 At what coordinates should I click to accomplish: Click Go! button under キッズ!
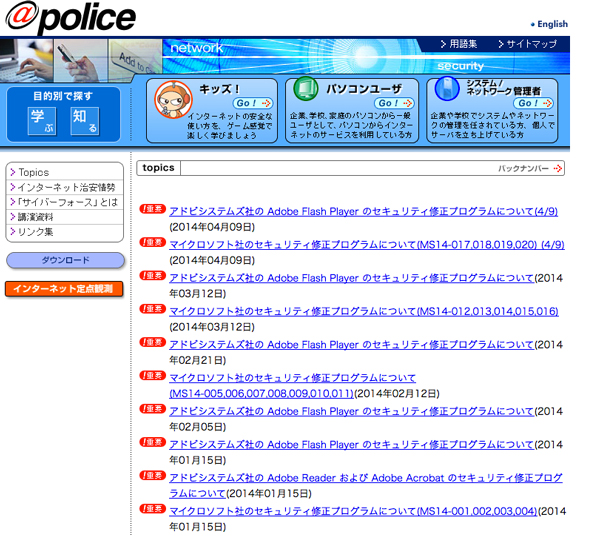coord(252,103)
